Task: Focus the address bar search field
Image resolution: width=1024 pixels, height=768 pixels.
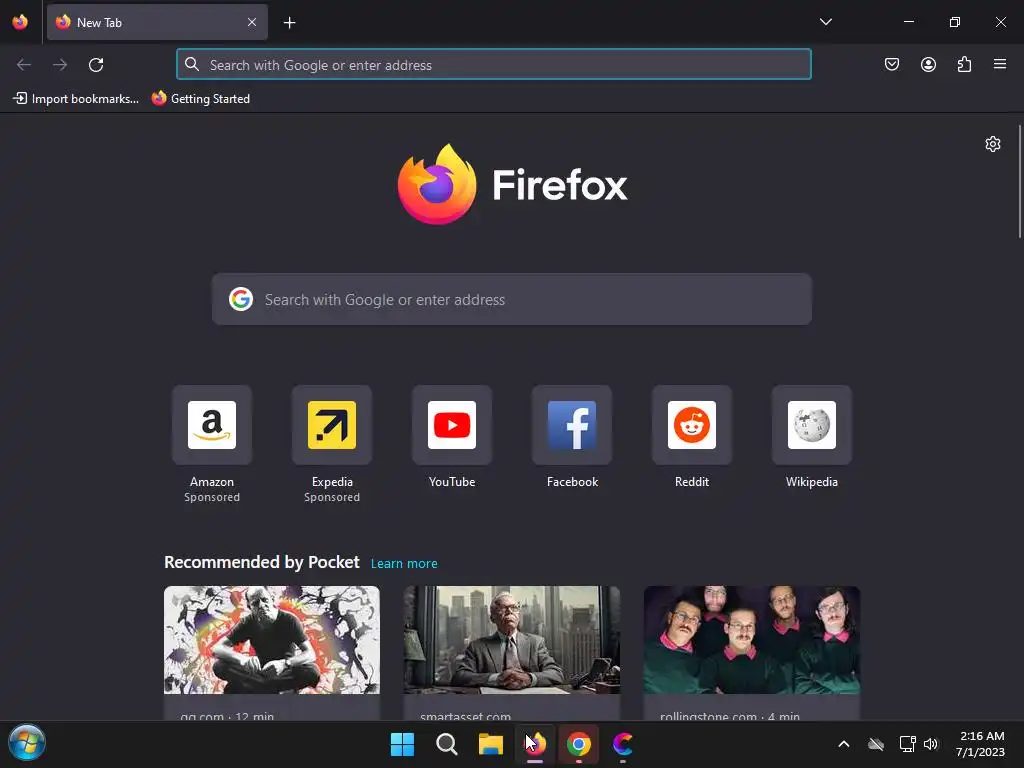Action: tap(494, 64)
